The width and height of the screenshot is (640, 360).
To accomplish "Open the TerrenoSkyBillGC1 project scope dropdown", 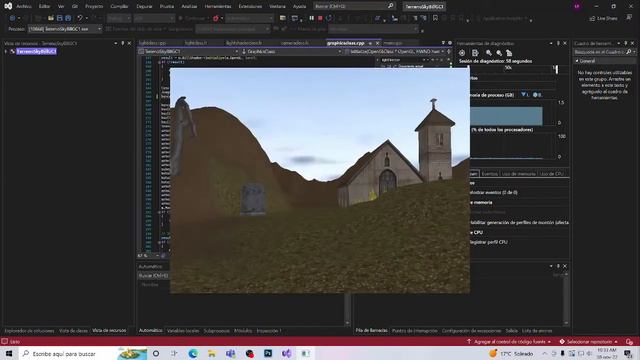I will (188, 52).
